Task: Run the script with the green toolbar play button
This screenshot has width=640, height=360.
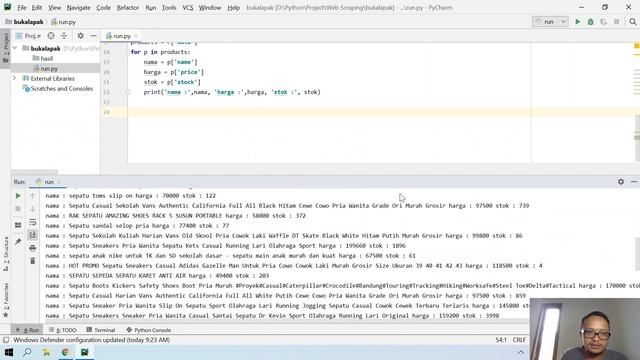Action: pyautogui.click(x=578, y=22)
